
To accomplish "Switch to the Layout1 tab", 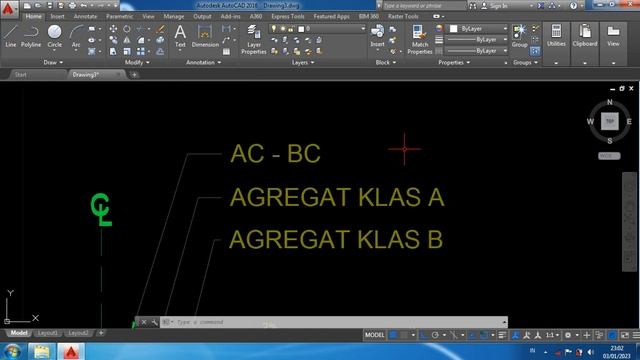I will point(47,333).
